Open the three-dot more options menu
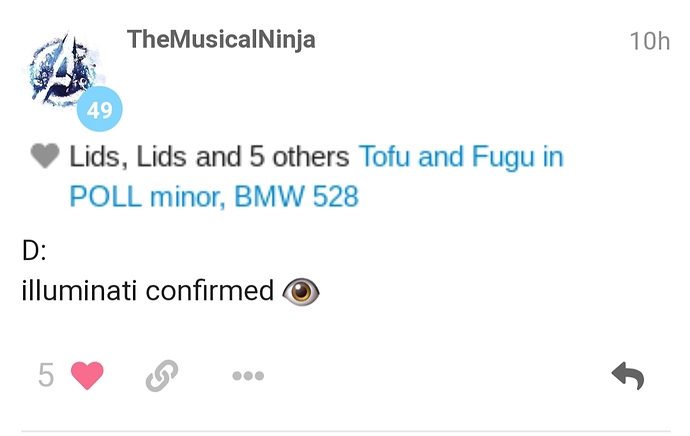690x436 pixels. point(247,376)
